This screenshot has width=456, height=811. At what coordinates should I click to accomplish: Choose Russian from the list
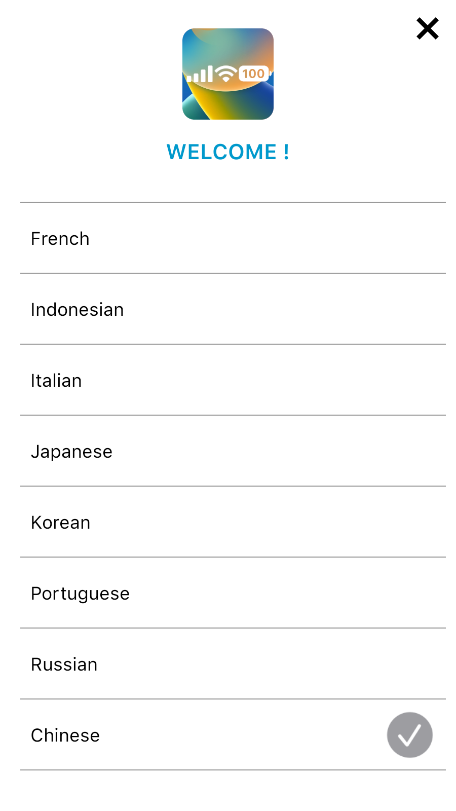233,664
